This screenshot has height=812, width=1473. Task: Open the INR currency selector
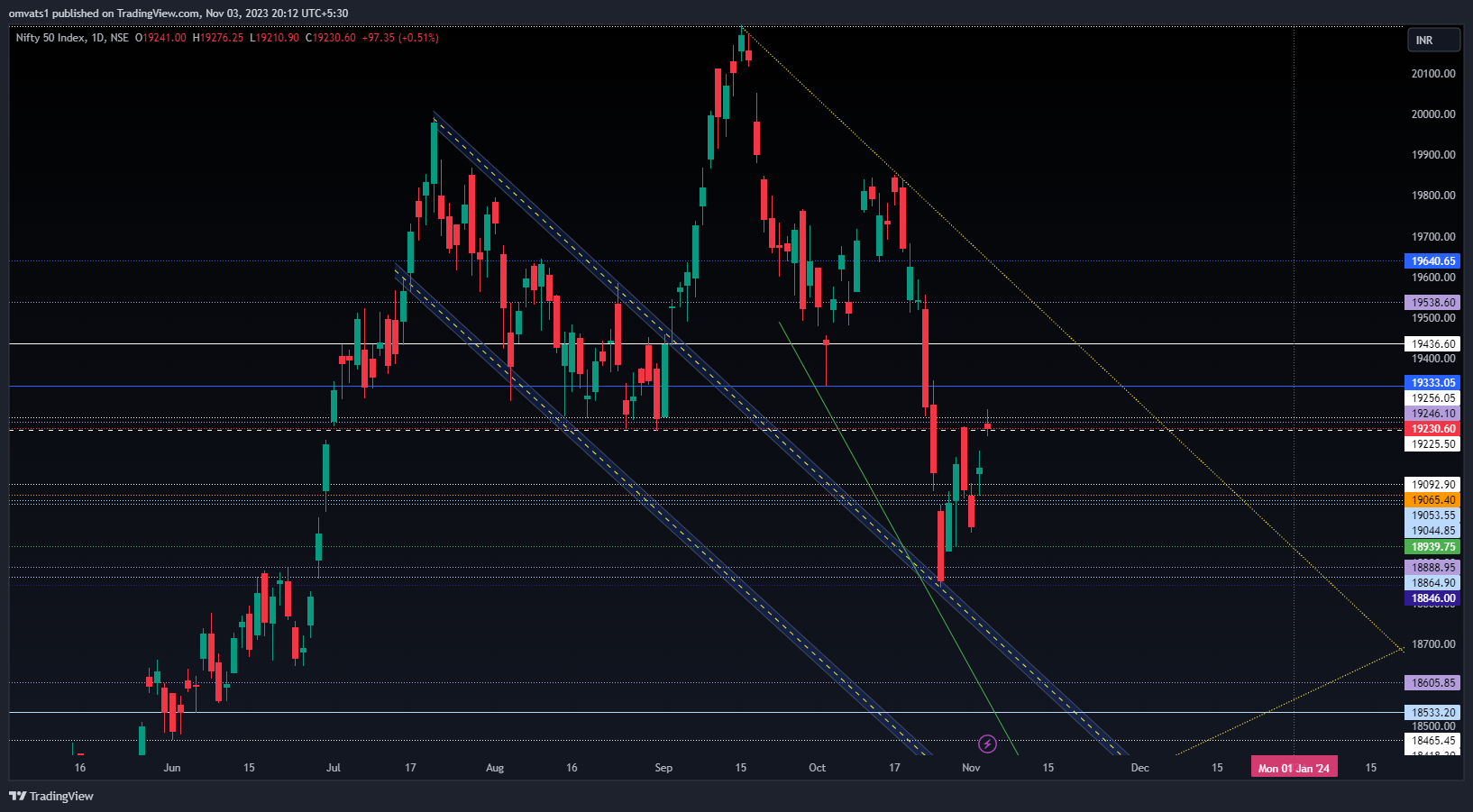pos(1434,40)
